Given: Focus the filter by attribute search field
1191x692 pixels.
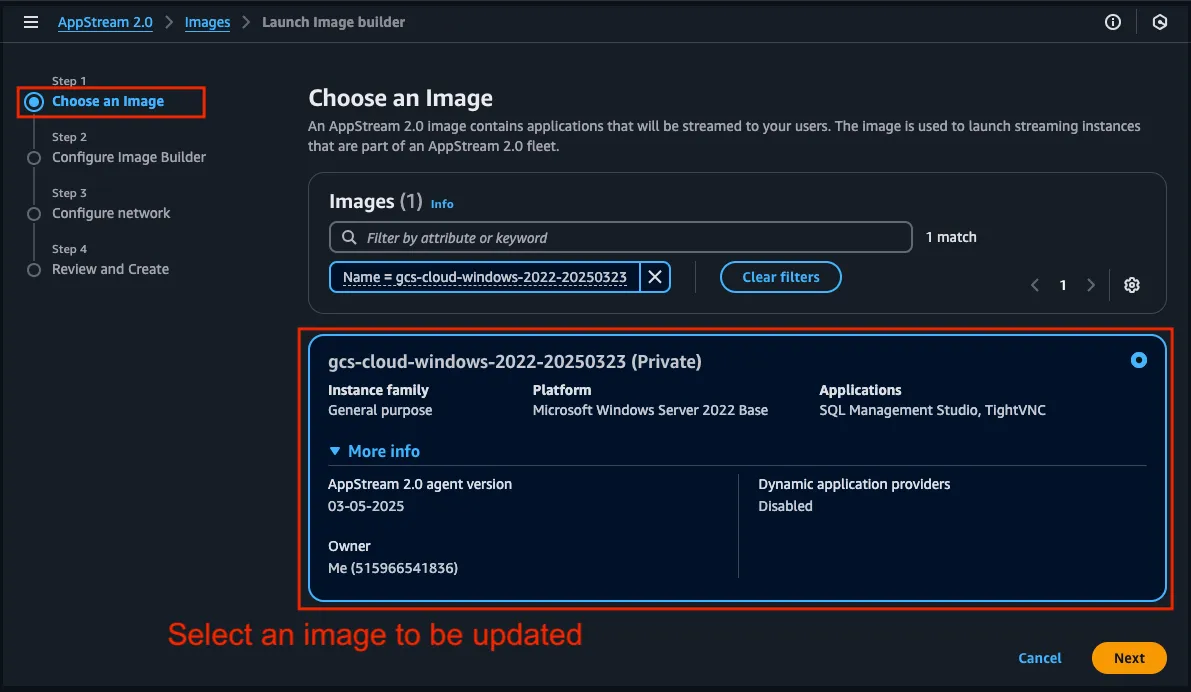Looking at the screenshot, I should [x=630, y=238].
